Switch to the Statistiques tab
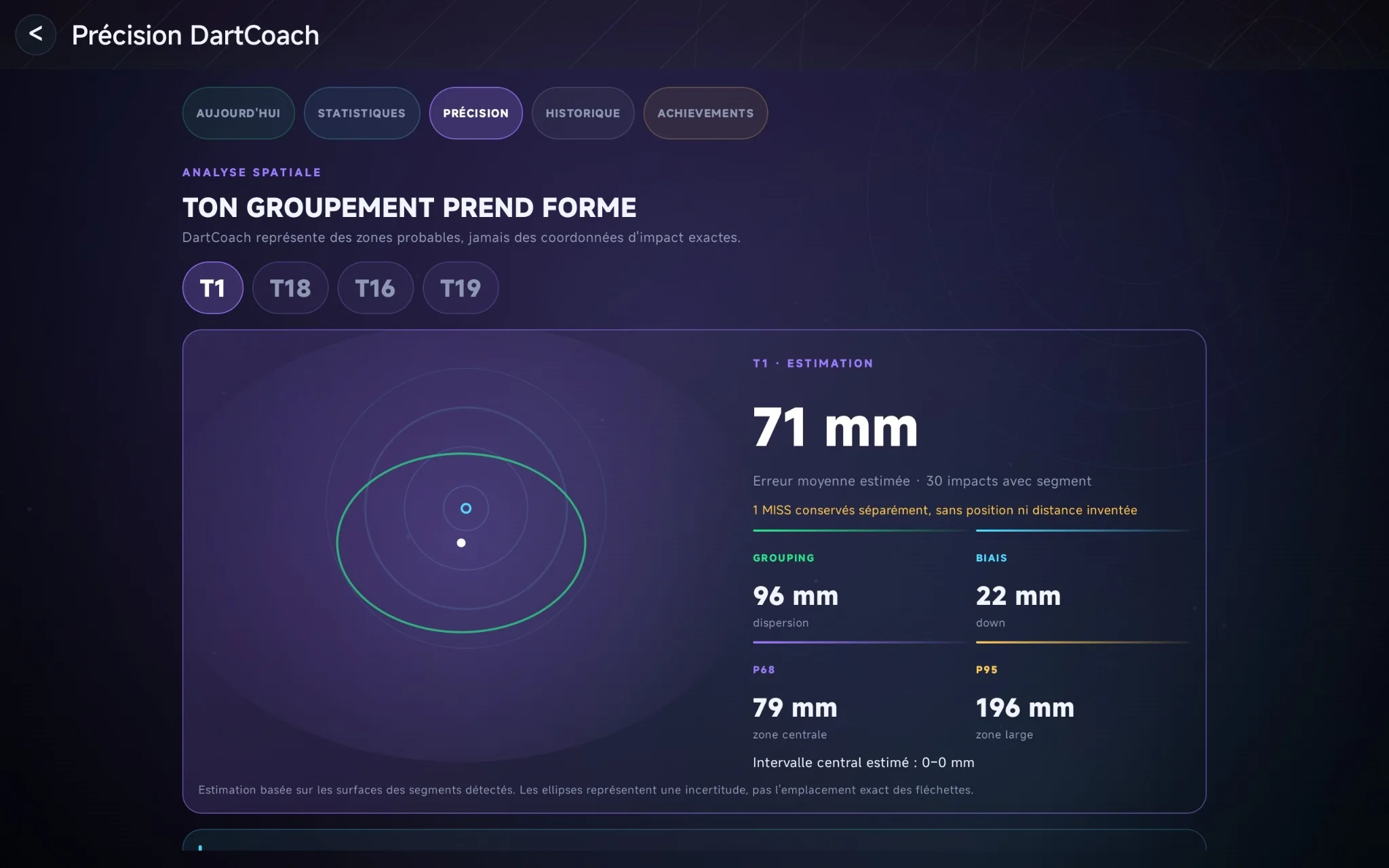 pyautogui.click(x=361, y=113)
